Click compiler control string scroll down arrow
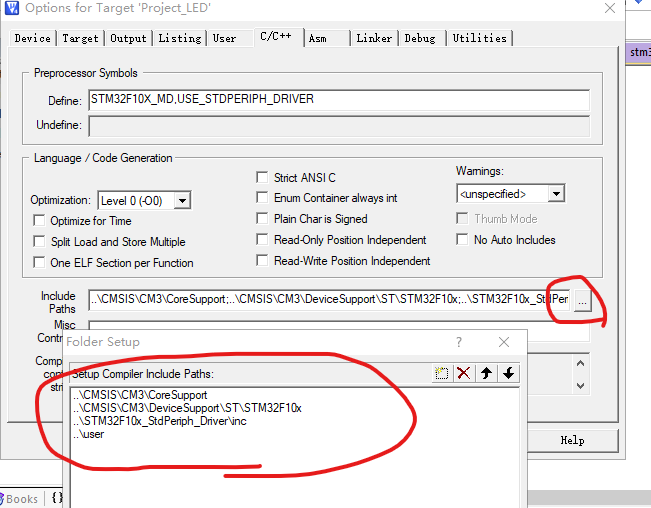The height and width of the screenshot is (508, 651). click(x=580, y=386)
